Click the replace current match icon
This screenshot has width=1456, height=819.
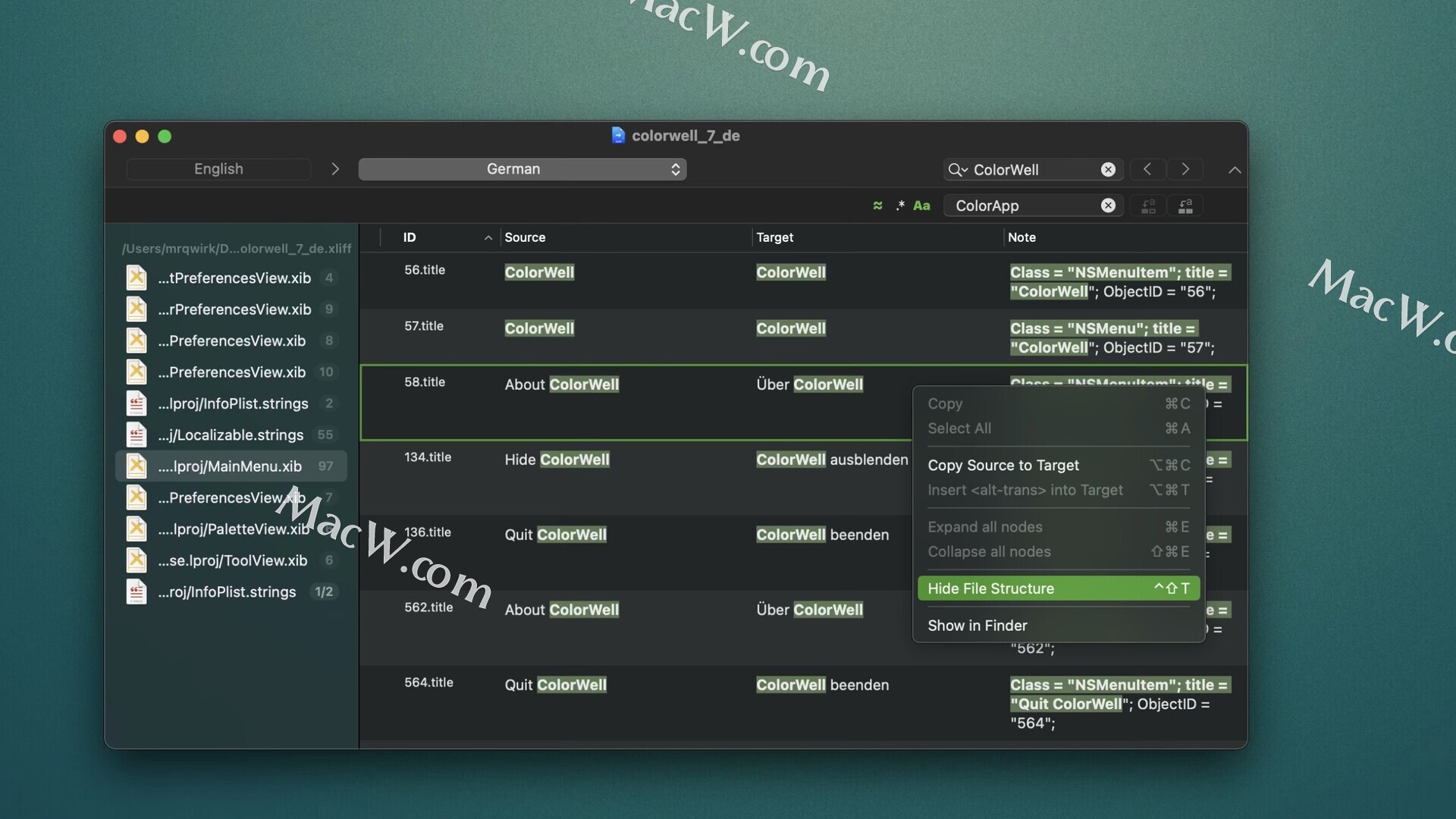tap(1149, 206)
